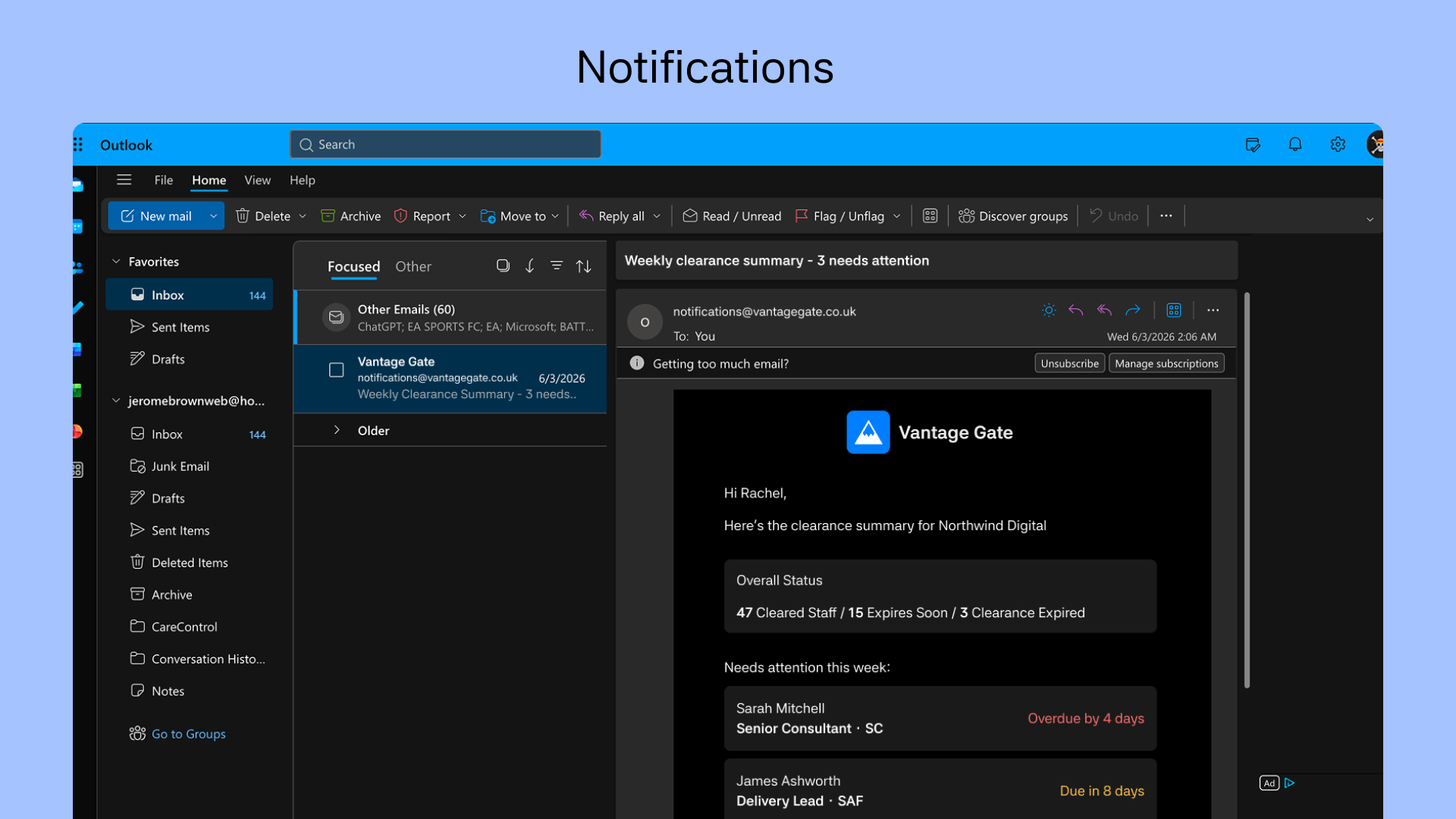Click the reading pane scrollbar
Viewport: 1456px width, 819px height.
(1247, 490)
